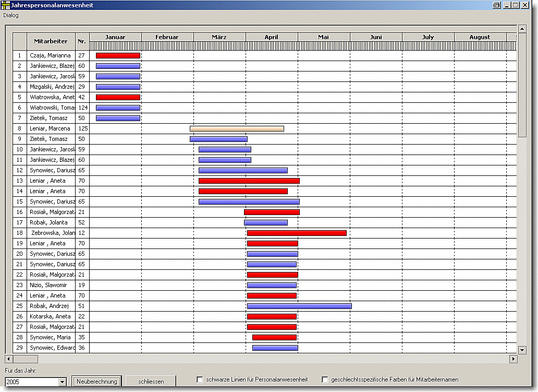Click the horizontal scrollbar thumb
This screenshot has width=538, height=392.
point(25,359)
